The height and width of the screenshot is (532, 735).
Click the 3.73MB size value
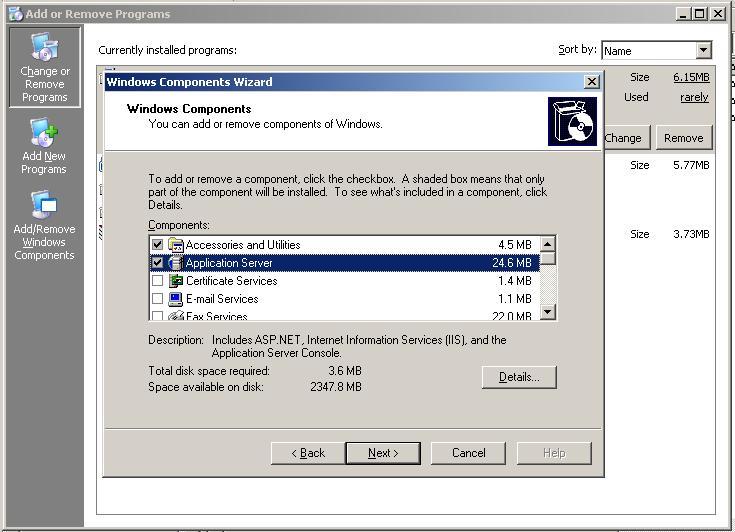coord(691,234)
